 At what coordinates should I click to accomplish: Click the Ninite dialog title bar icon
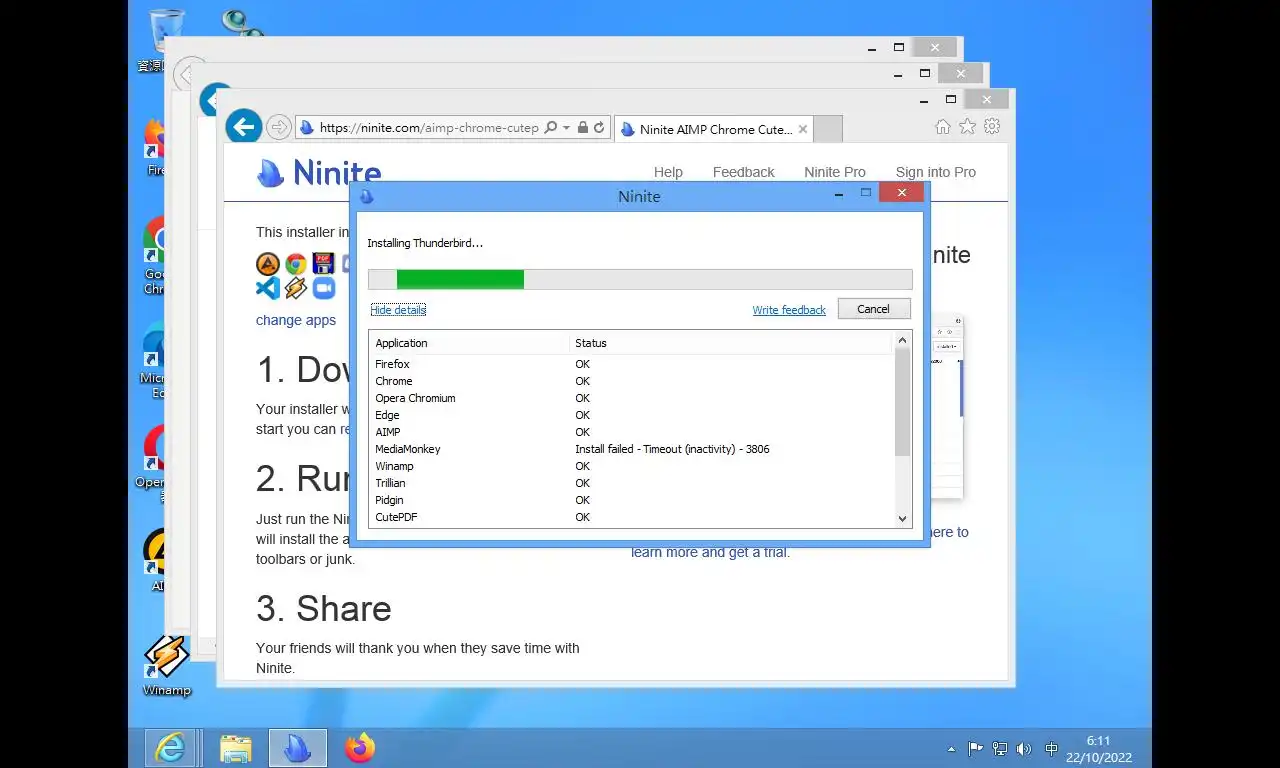(x=366, y=196)
